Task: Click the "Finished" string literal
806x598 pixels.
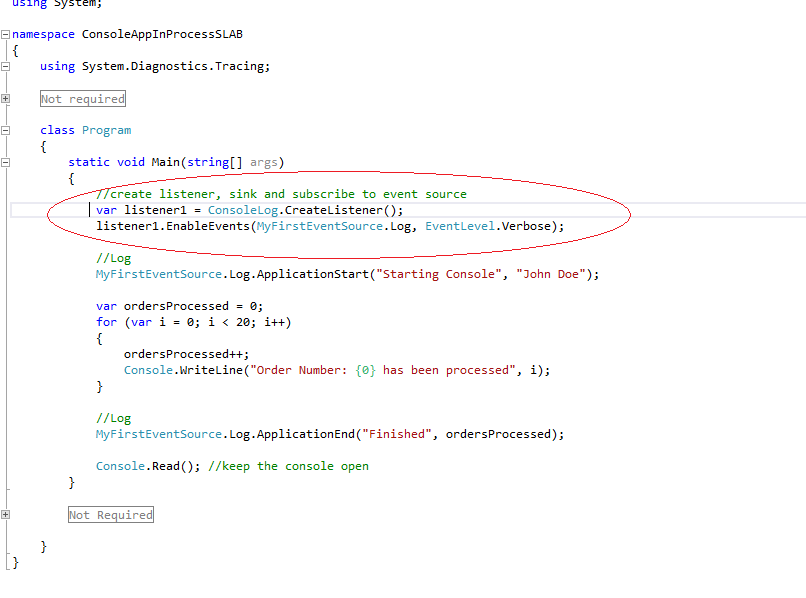Action: (396, 434)
